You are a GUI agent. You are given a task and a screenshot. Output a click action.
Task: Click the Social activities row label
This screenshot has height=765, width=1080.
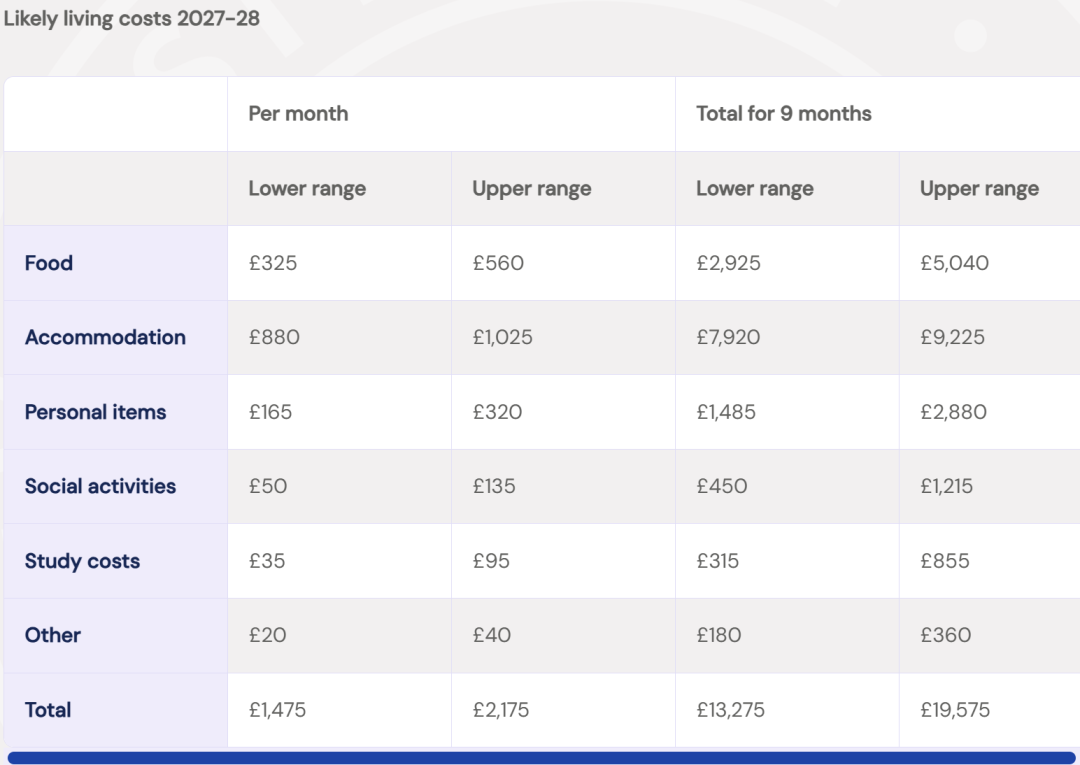click(100, 486)
